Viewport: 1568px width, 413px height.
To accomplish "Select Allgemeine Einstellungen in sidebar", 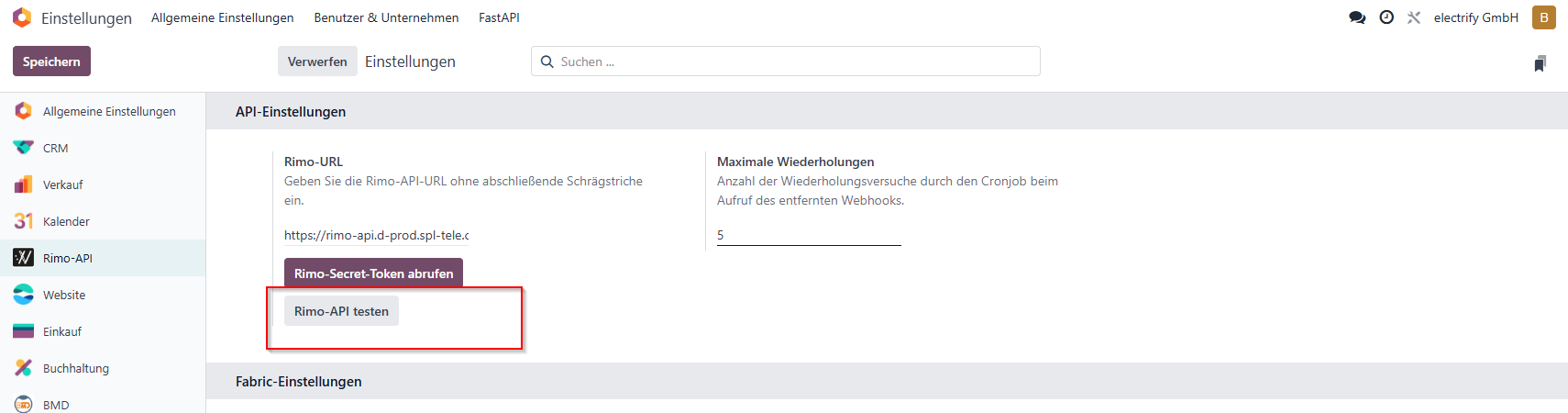I will click(x=109, y=111).
